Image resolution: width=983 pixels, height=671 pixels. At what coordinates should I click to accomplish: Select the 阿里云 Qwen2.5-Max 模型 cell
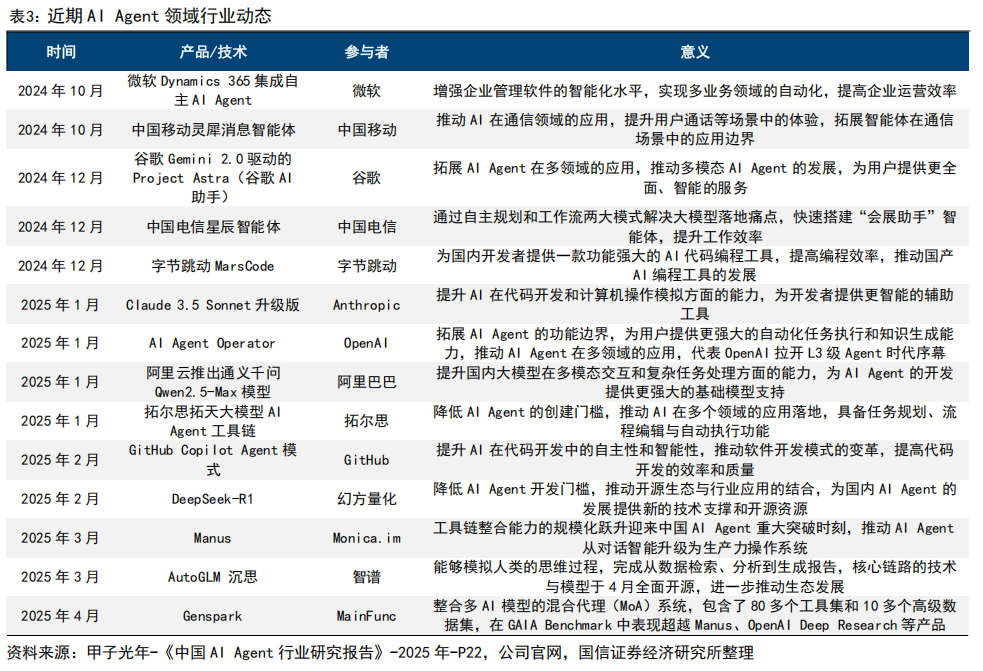[213, 382]
